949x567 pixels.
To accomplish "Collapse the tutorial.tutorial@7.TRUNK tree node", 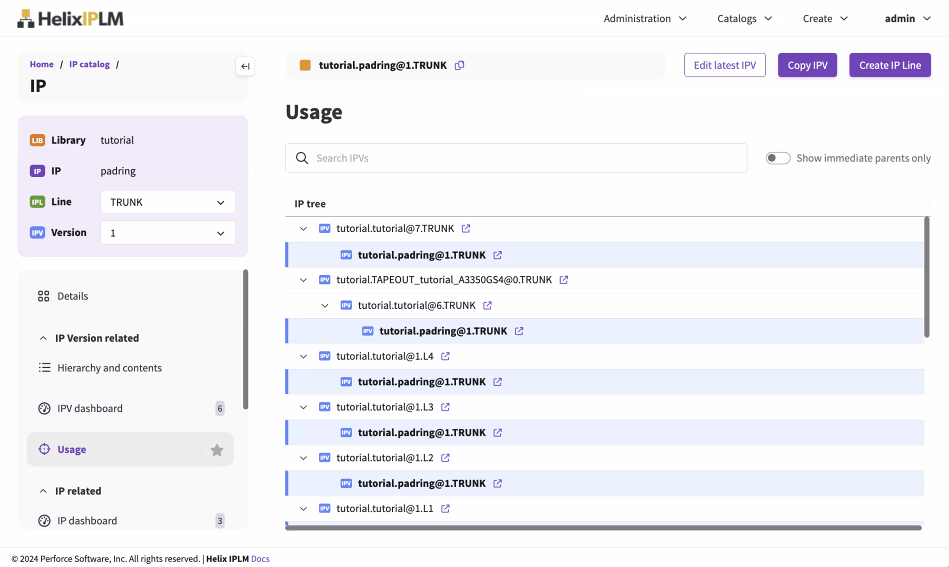I will point(304,229).
